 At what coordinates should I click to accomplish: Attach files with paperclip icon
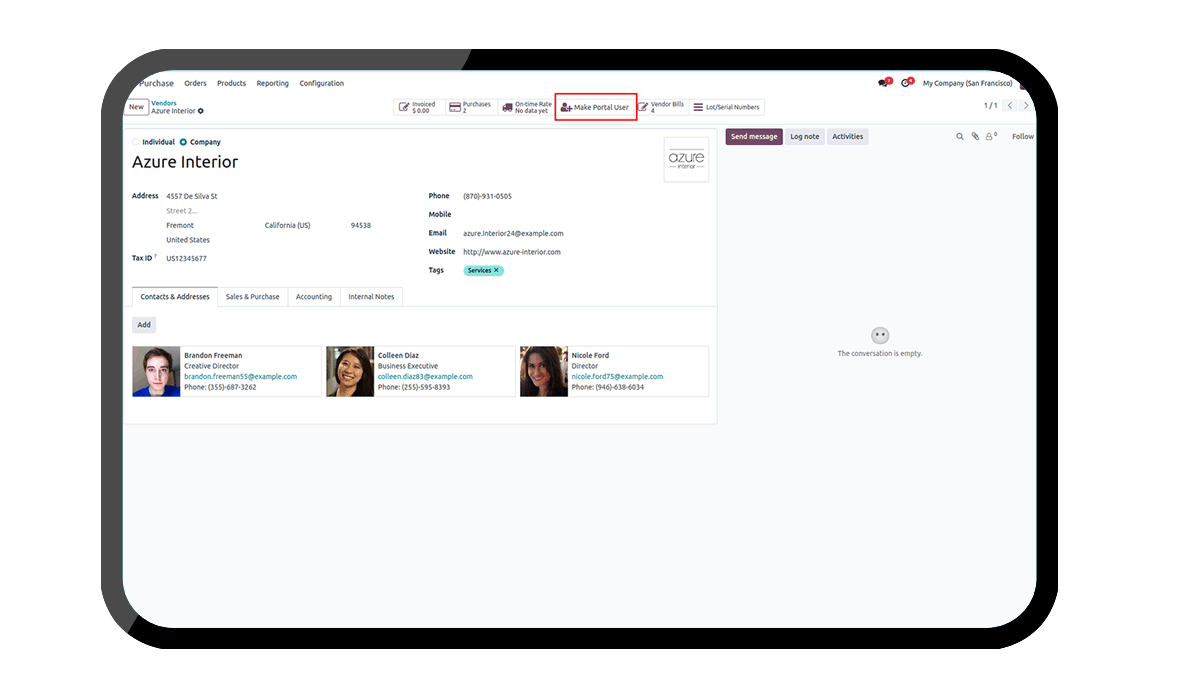pyautogui.click(x=975, y=137)
